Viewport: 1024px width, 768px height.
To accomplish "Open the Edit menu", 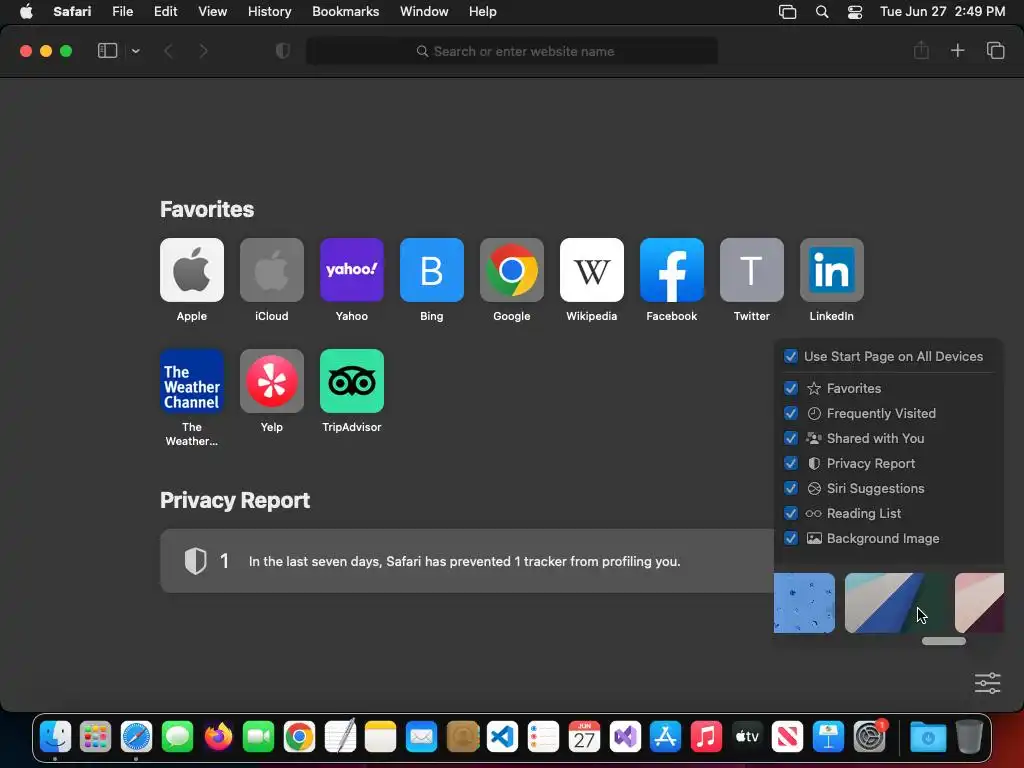I will (165, 12).
